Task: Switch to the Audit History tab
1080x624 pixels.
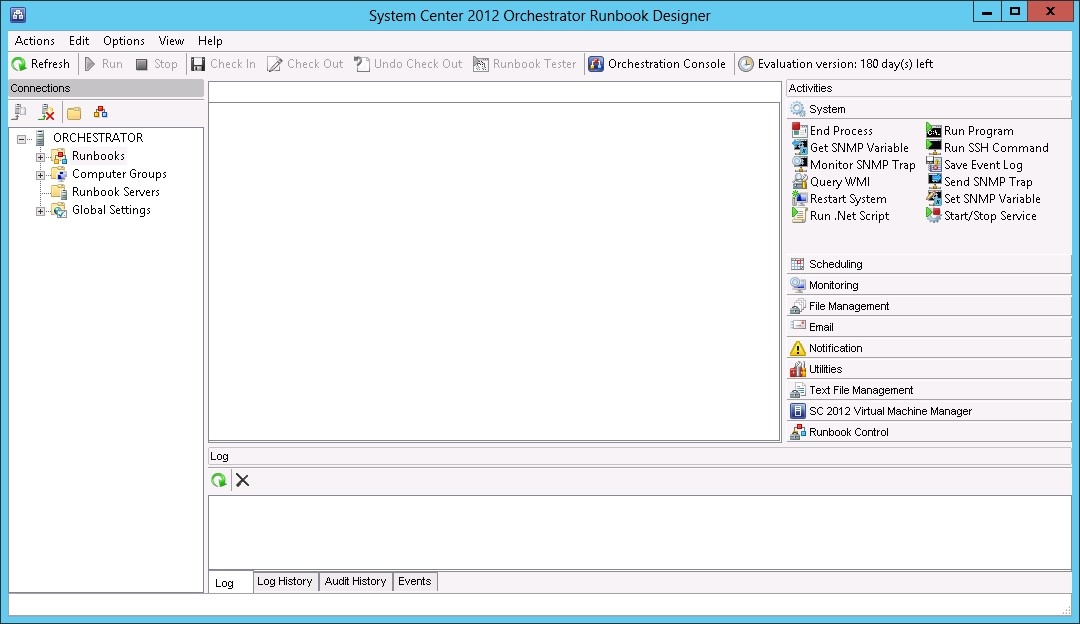Action: tap(355, 581)
